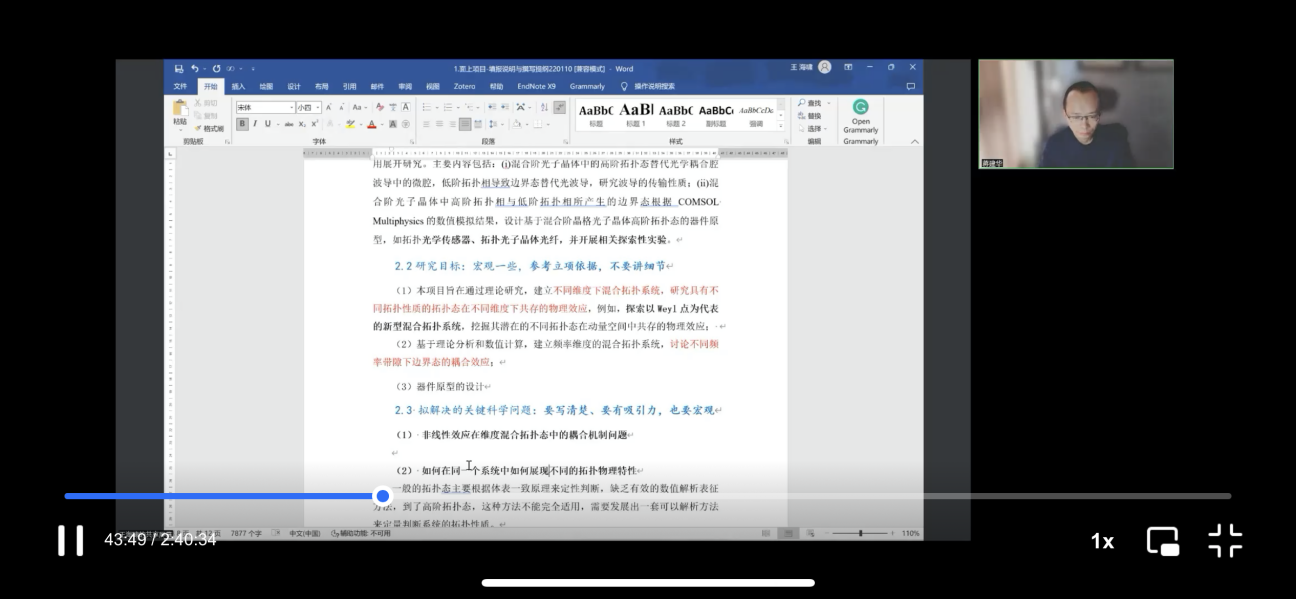
Task: Toggle strikethrough text button
Action: pos(289,124)
